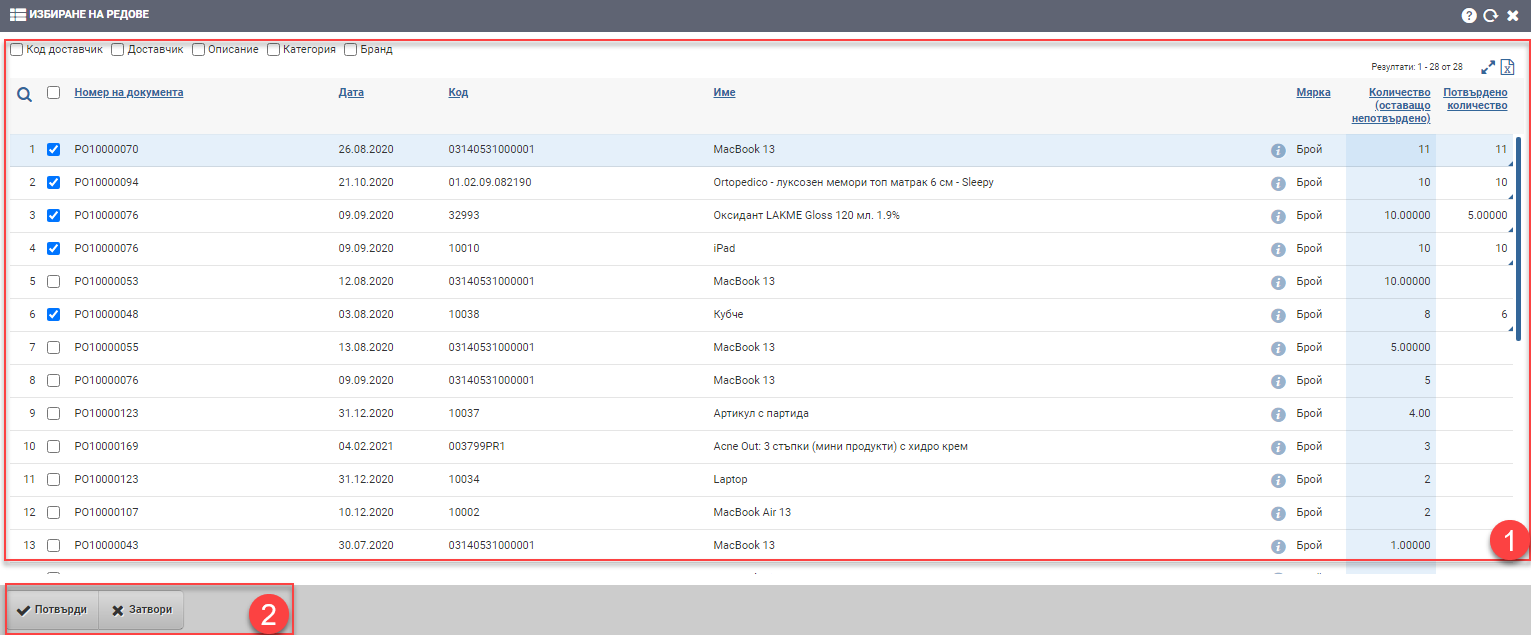Sort by Потвърдено количество header
Viewport: 1531px width, 635px height.
click(1475, 99)
